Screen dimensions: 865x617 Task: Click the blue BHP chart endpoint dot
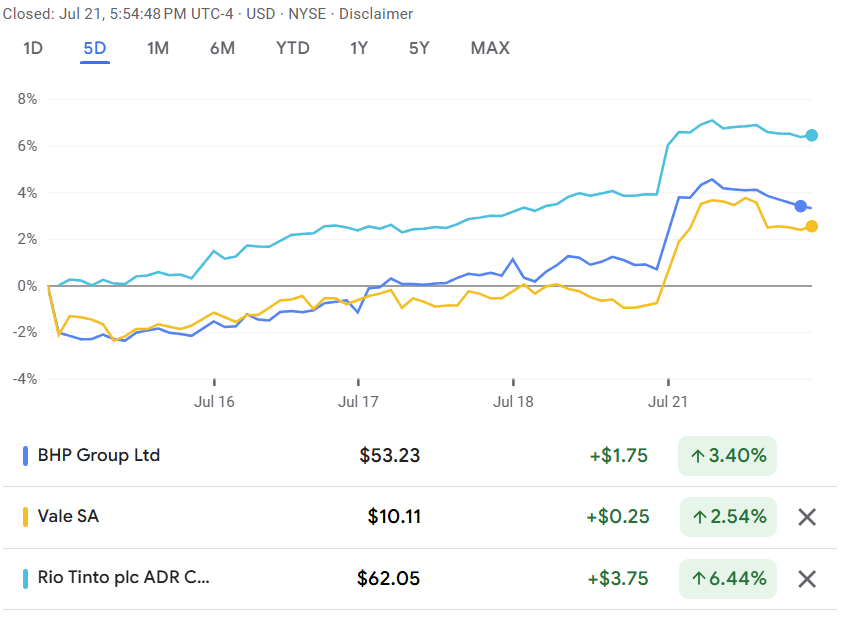pyautogui.click(x=800, y=206)
